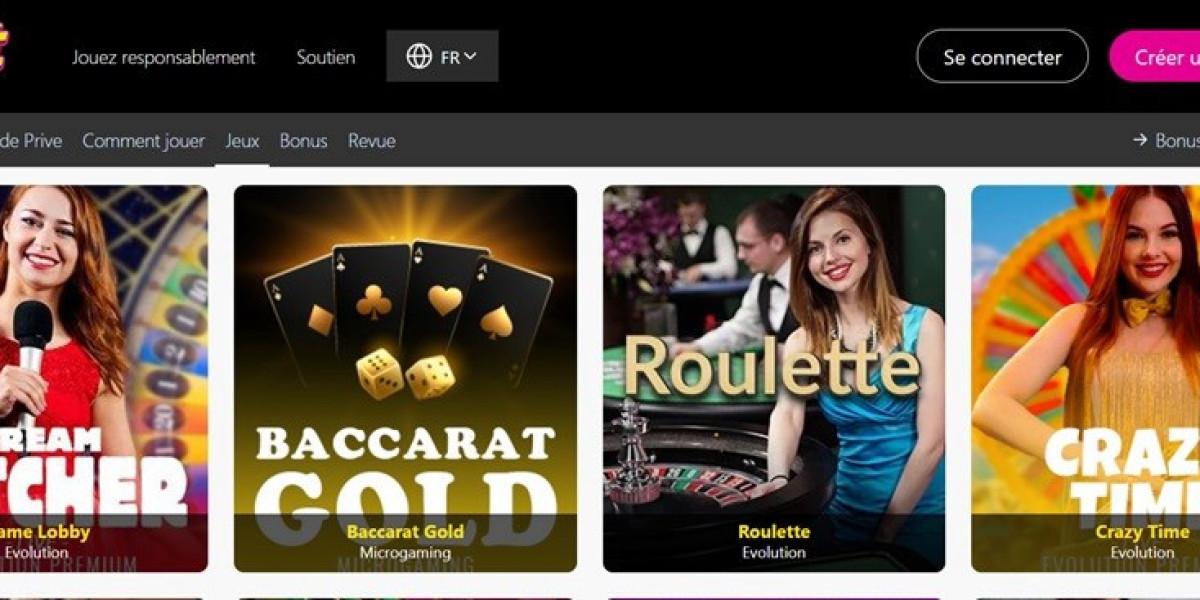Go to the Bonus tab
Viewport: 1200px width, 600px height.
pyautogui.click(x=303, y=141)
